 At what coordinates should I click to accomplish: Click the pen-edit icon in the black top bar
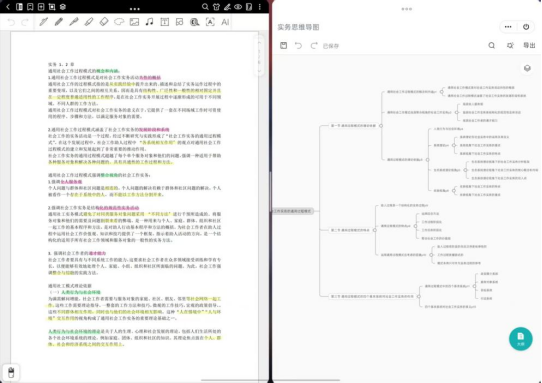click(227, 7)
